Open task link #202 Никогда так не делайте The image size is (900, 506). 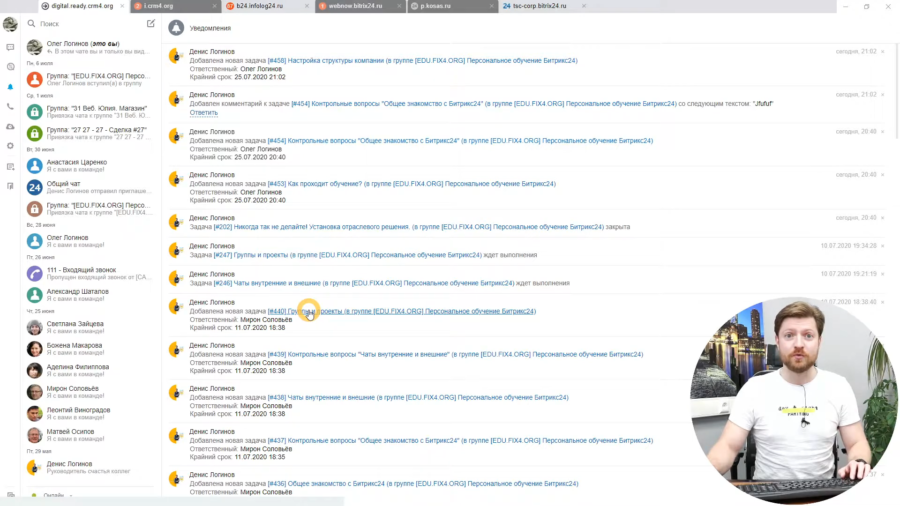[x=409, y=227]
